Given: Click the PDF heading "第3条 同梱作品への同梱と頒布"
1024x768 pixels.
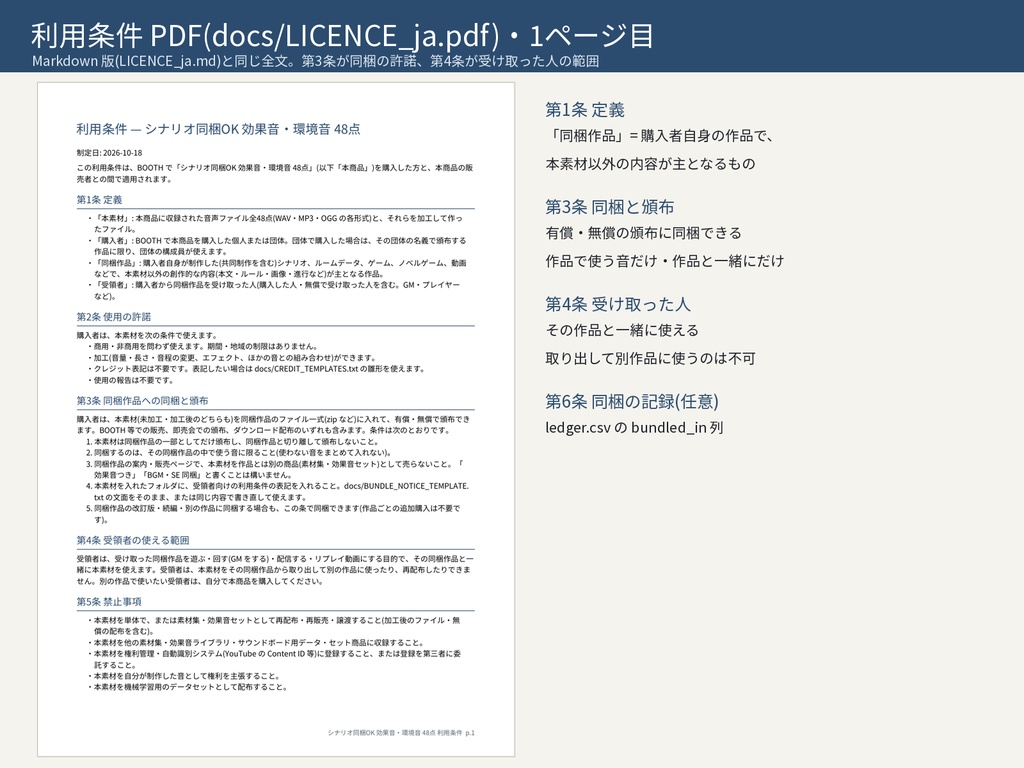Looking at the screenshot, I should pyautogui.click(x=142, y=401).
